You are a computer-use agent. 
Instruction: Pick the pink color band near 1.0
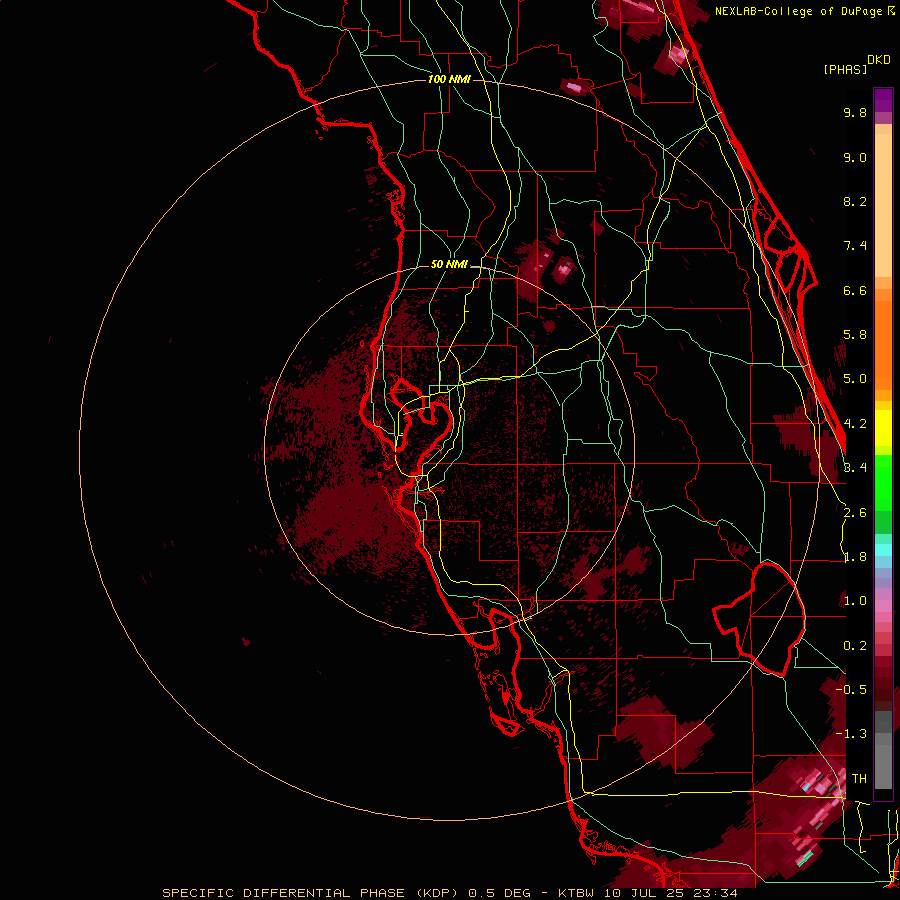click(x=883, y=605)
